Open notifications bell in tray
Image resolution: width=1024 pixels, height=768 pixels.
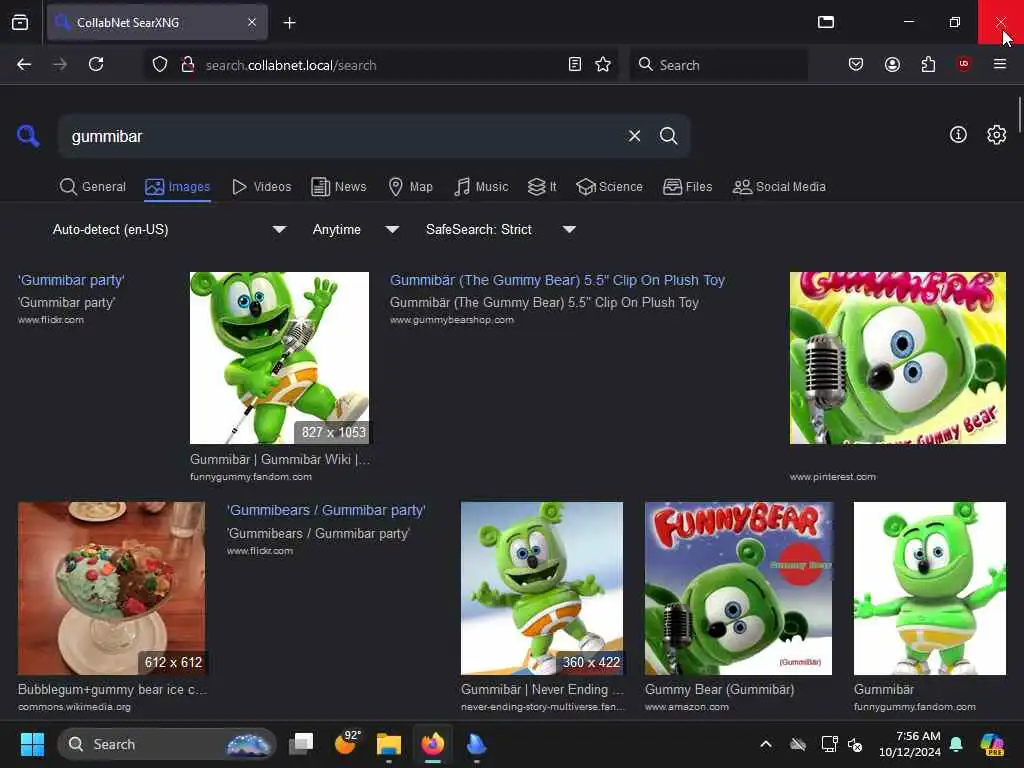pyautogui.click(x=956, y=744)
